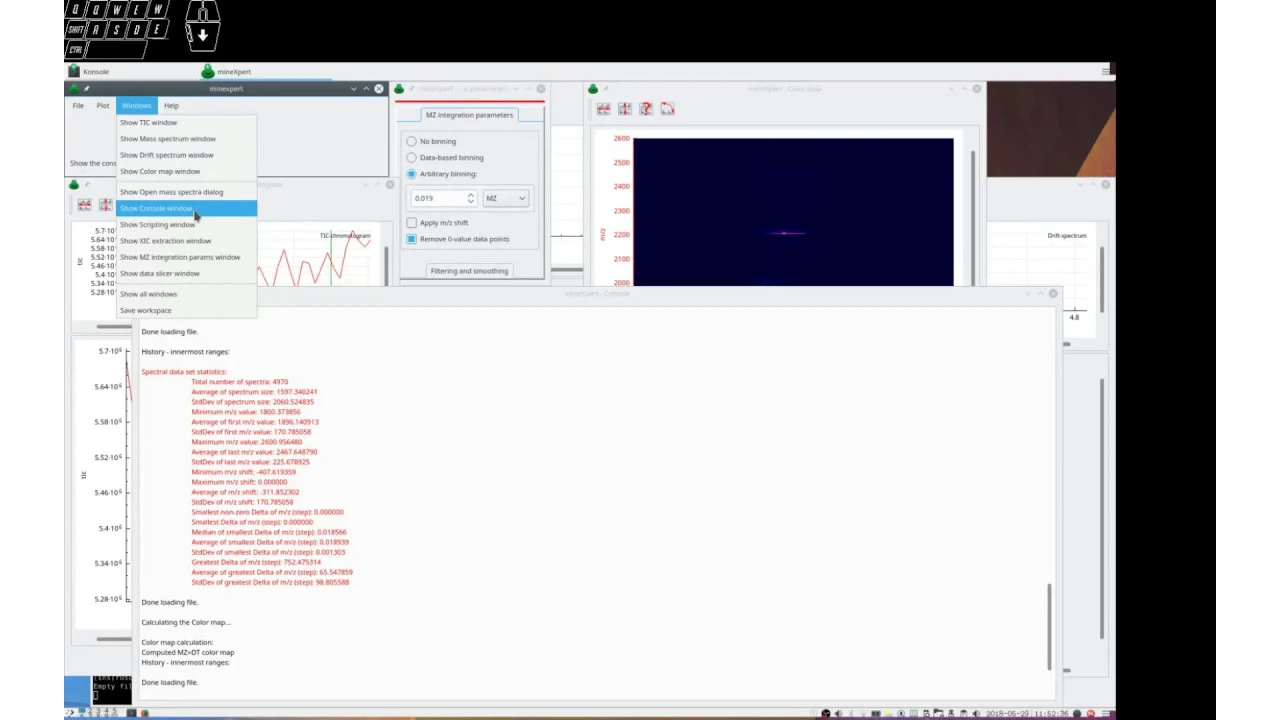Click the Filtering and smoothing button
Viewport: 1280px width, 720px height.
469,271
